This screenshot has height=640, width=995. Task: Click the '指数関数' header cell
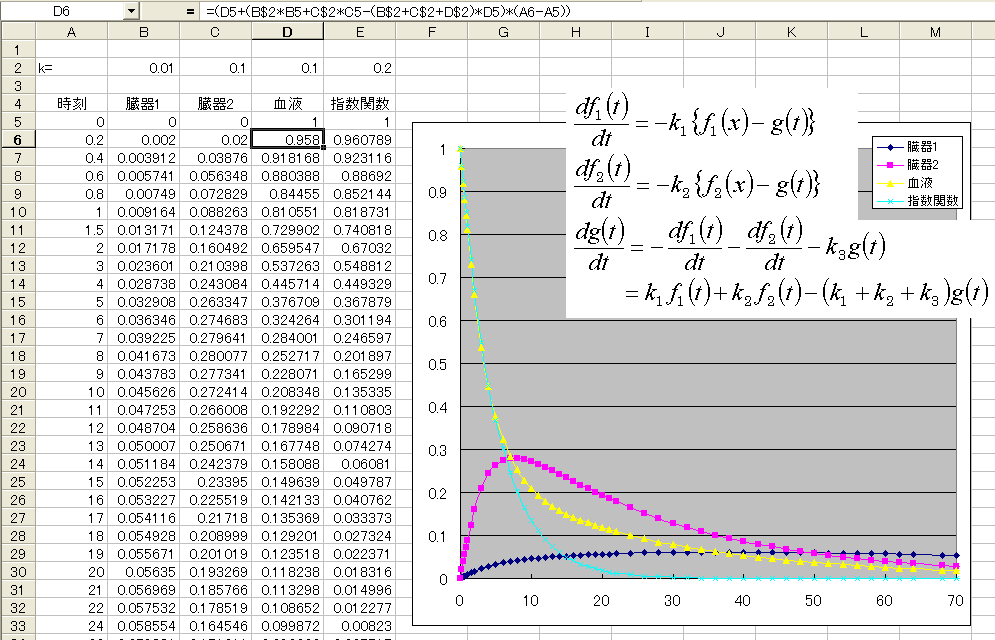360,104
